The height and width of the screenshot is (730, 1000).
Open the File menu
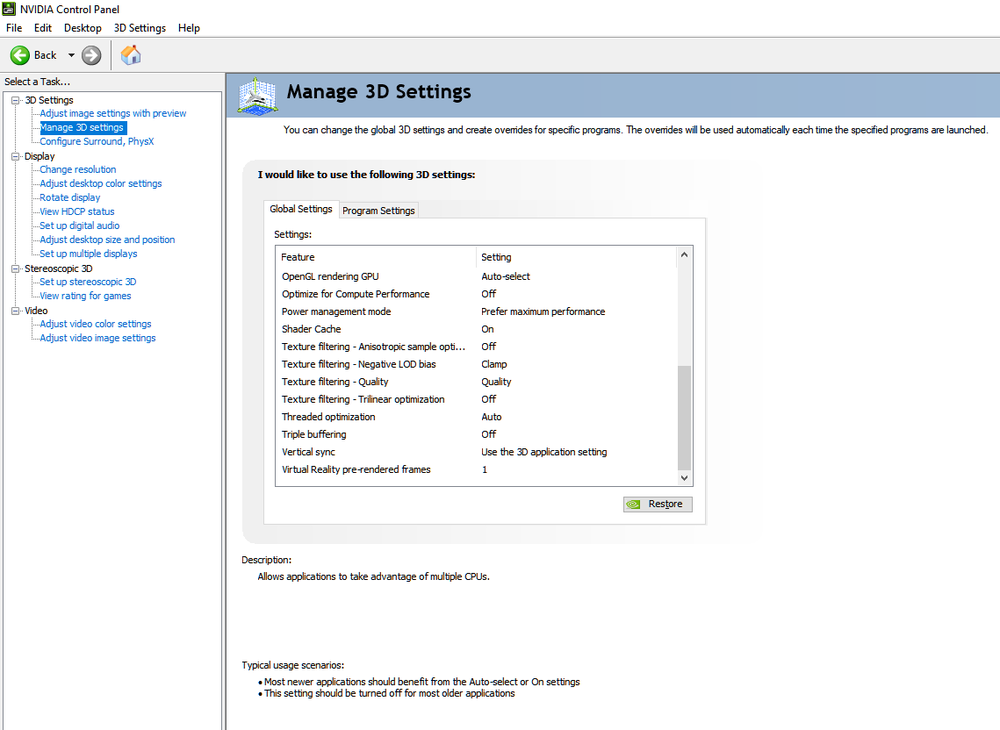click(x=14, y=28)
